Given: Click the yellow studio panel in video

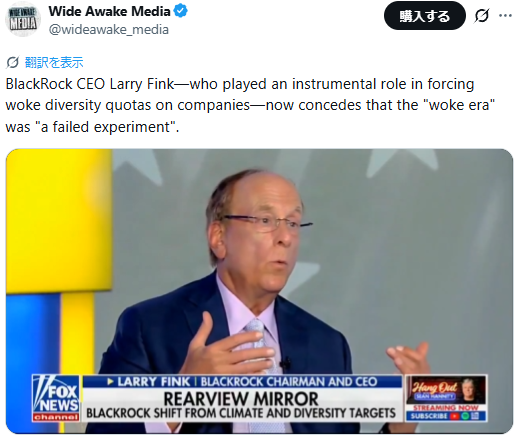Looking at the screenshot, I should click(59, 220).
